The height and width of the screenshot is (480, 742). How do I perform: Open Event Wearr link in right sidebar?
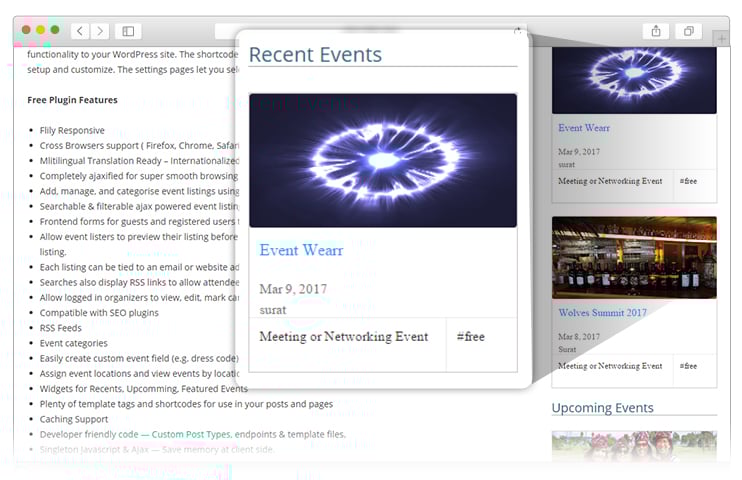(584, 128)
